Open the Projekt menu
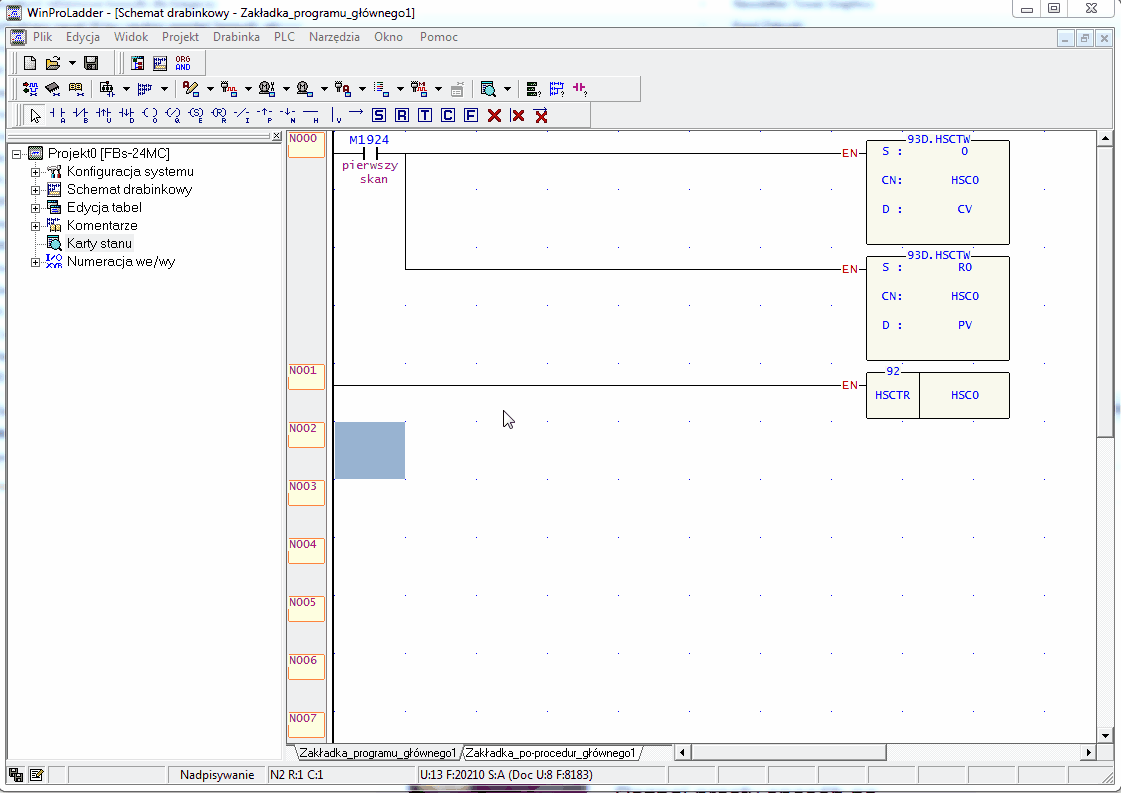Viewport: 1121px width, 793px height. pyautogui.click(x=180, y=36)
